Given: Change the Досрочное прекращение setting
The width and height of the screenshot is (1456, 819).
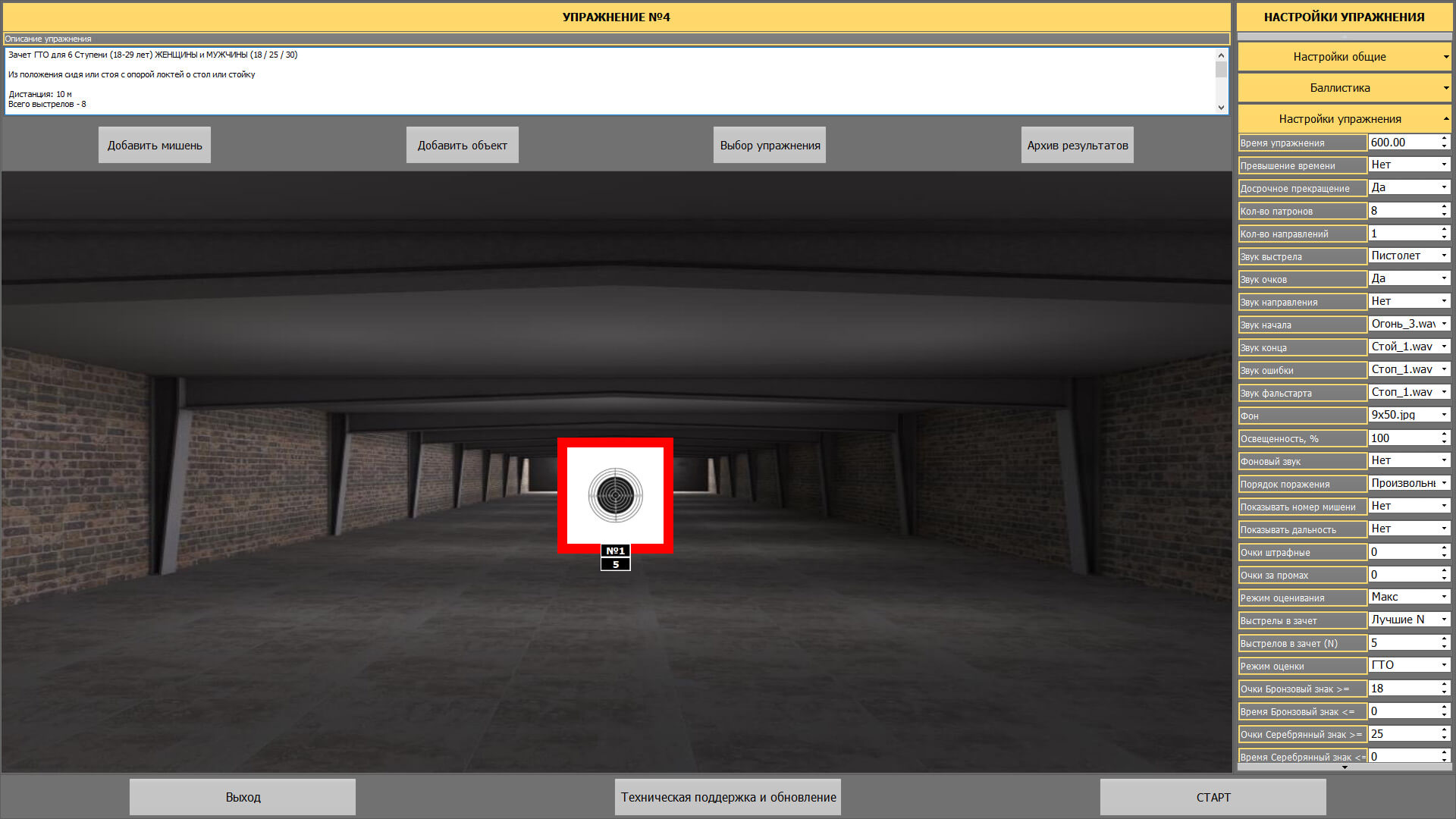Looking at the screenshot, I should 1409,188.
